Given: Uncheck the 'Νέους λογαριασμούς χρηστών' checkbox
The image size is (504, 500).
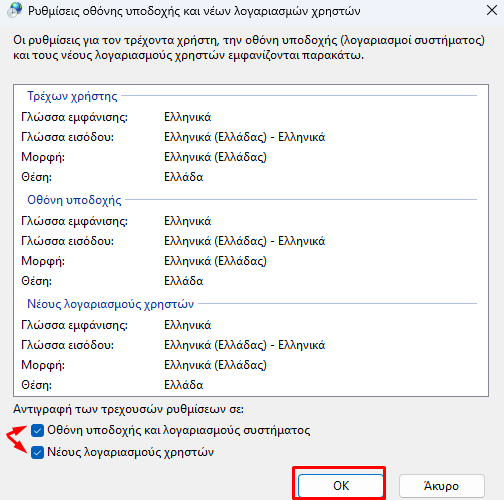Looking at the screenshot, I should [37, 453].
